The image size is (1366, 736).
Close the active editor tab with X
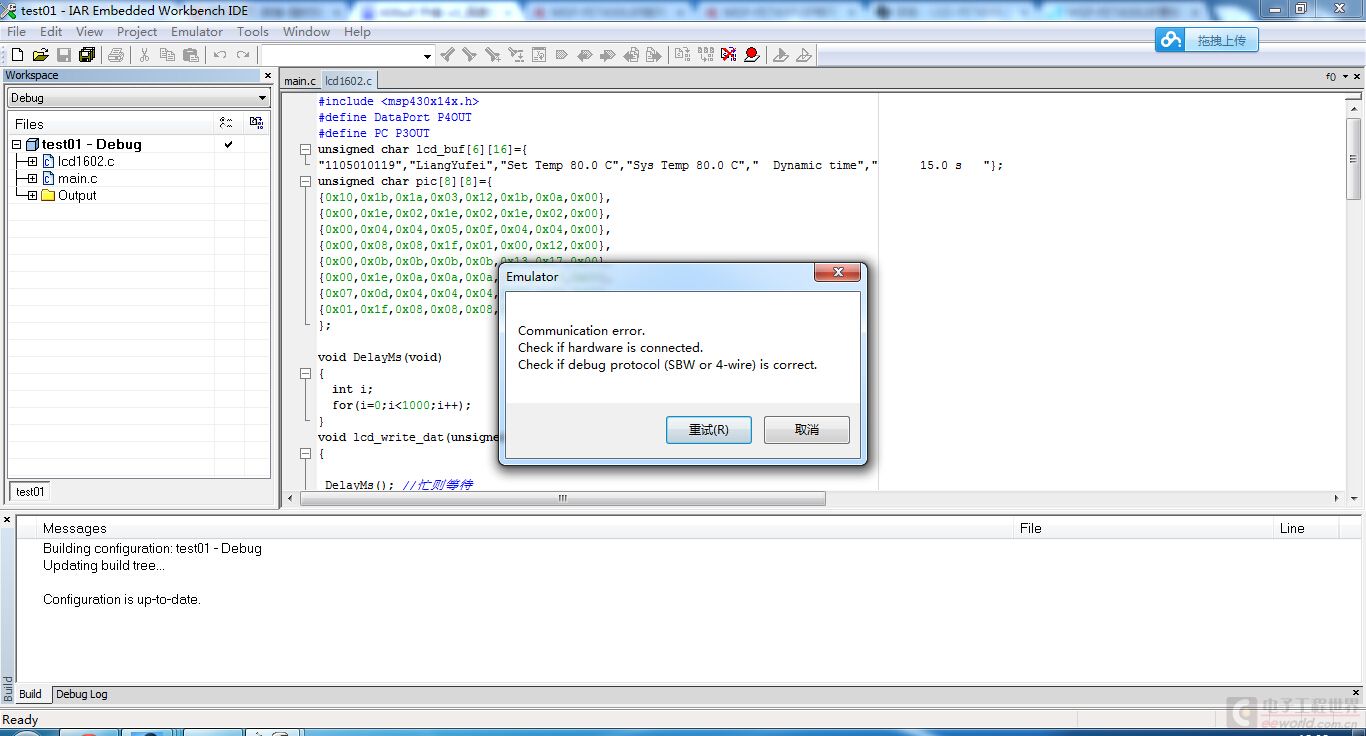(x=1359, y=77)
